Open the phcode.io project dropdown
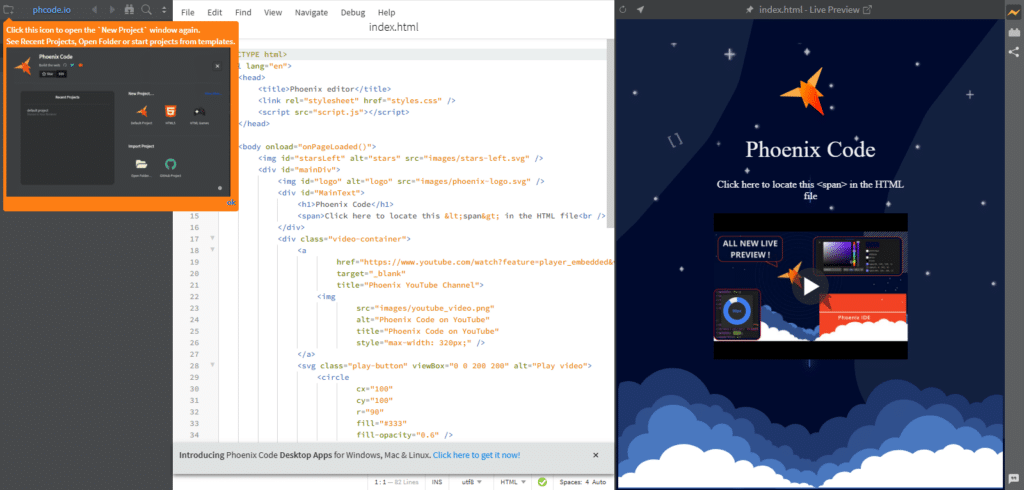 [51, 10]
